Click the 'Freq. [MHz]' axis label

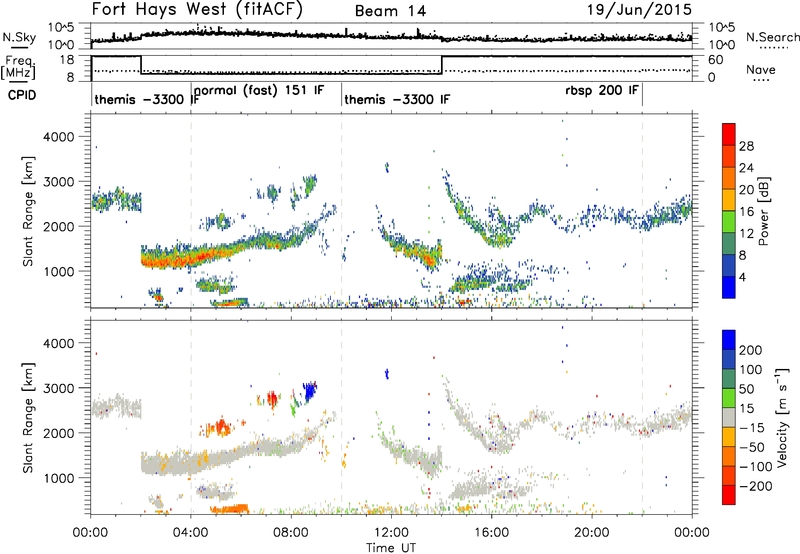(19, 67)
